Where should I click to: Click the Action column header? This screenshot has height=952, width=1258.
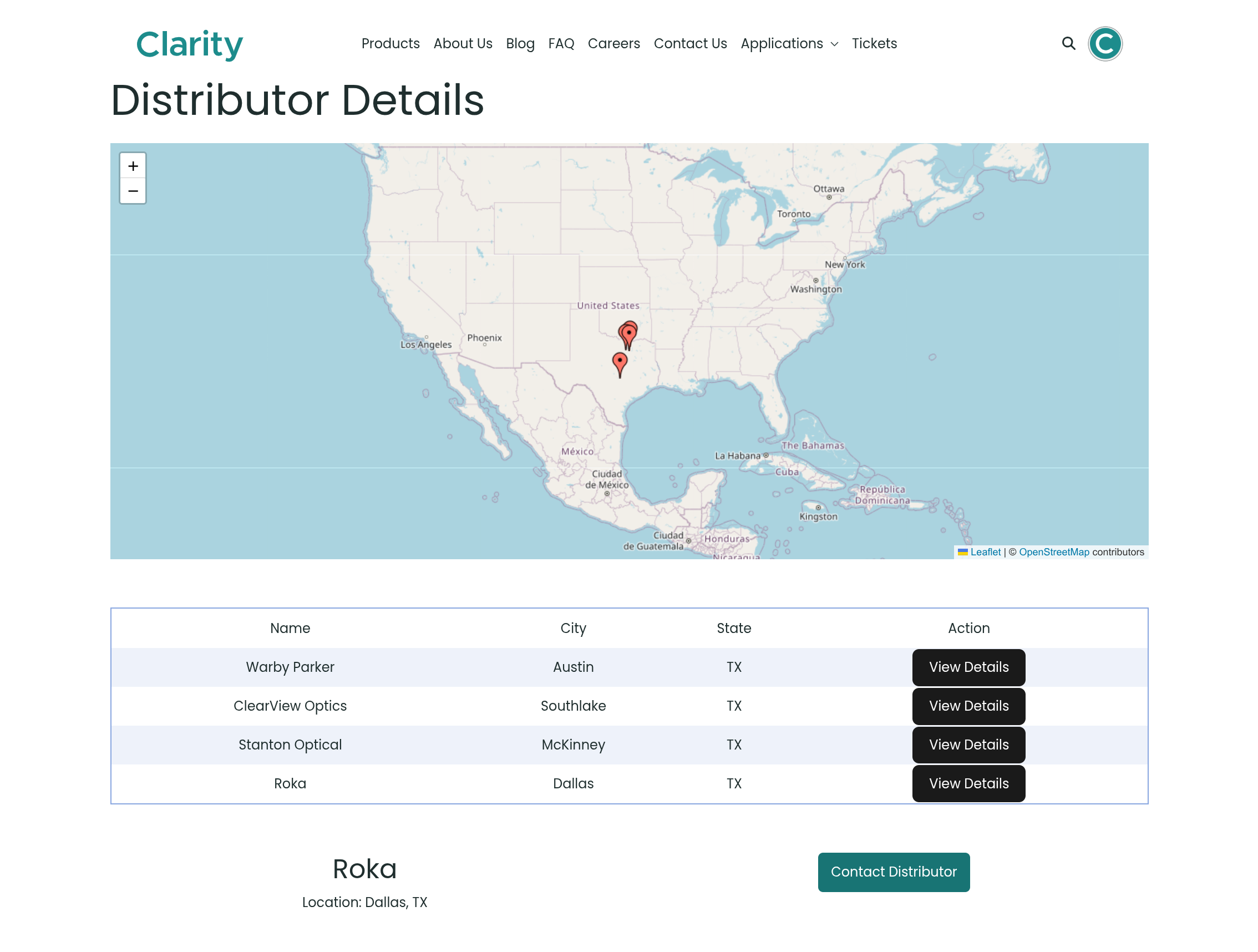[968, 628]
